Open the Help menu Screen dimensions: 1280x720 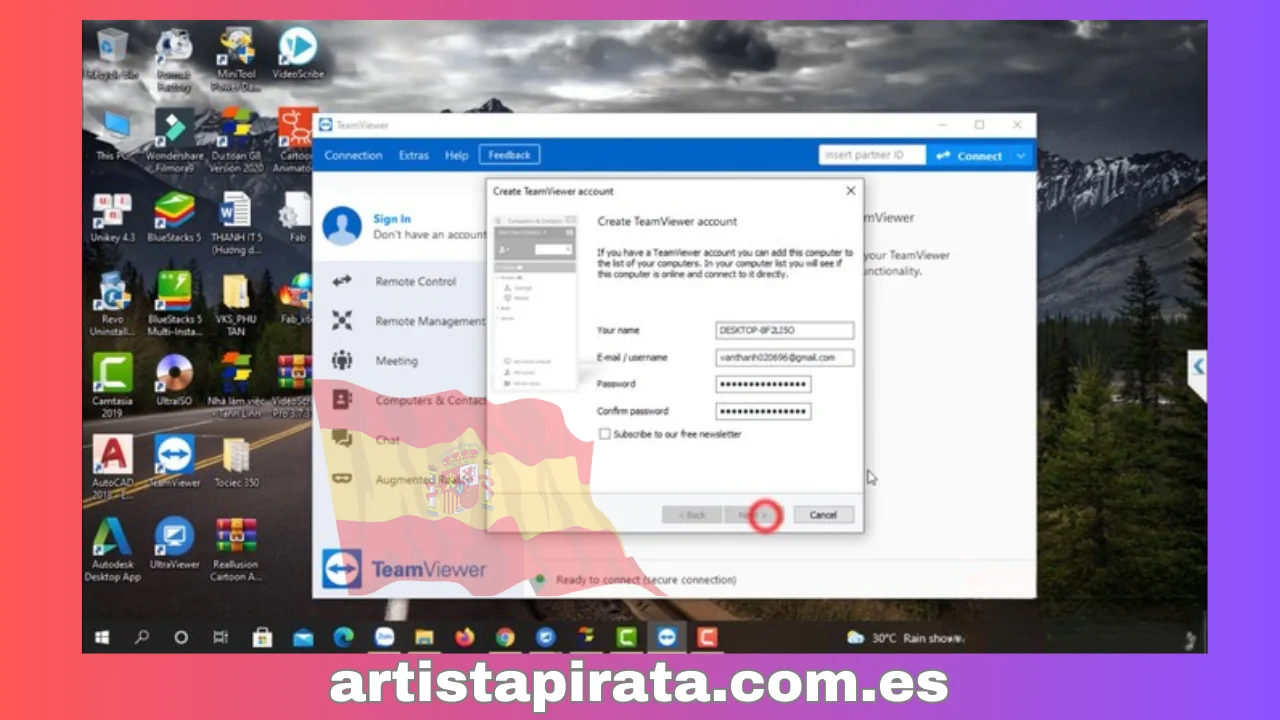[457, 155]
